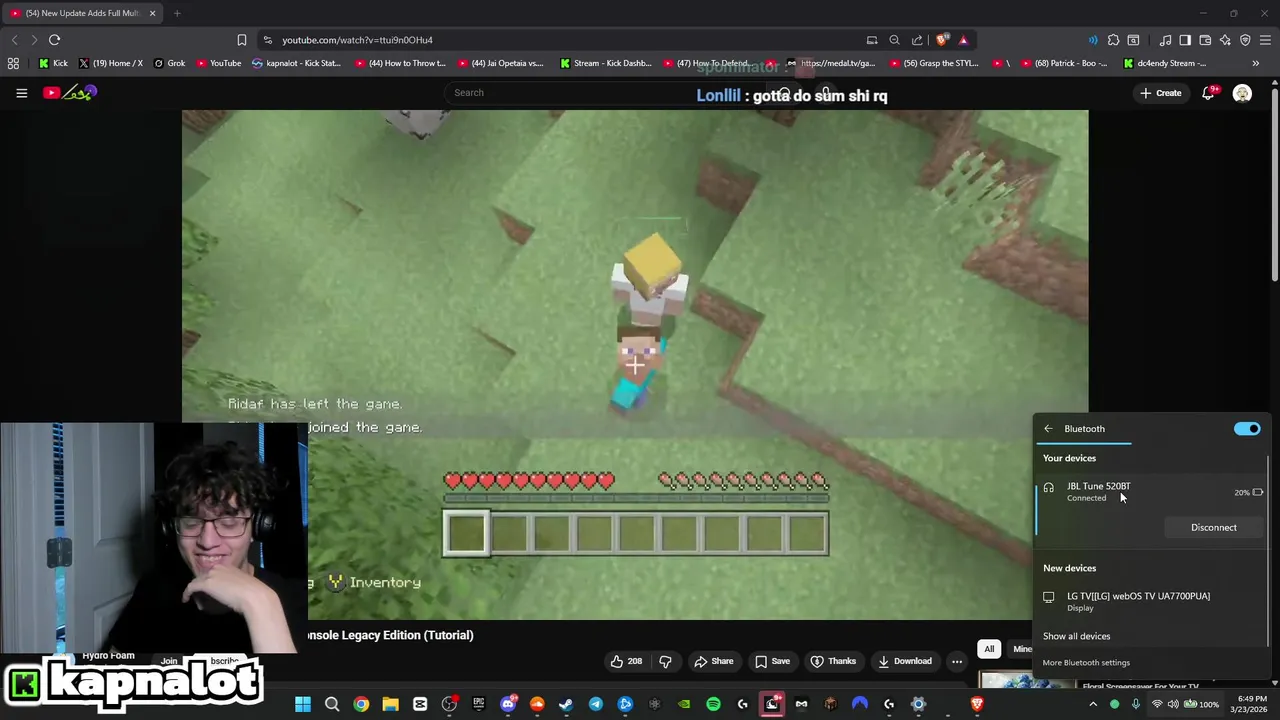
Task: Click the YouTube Create button
Action: pos(1160,93)
